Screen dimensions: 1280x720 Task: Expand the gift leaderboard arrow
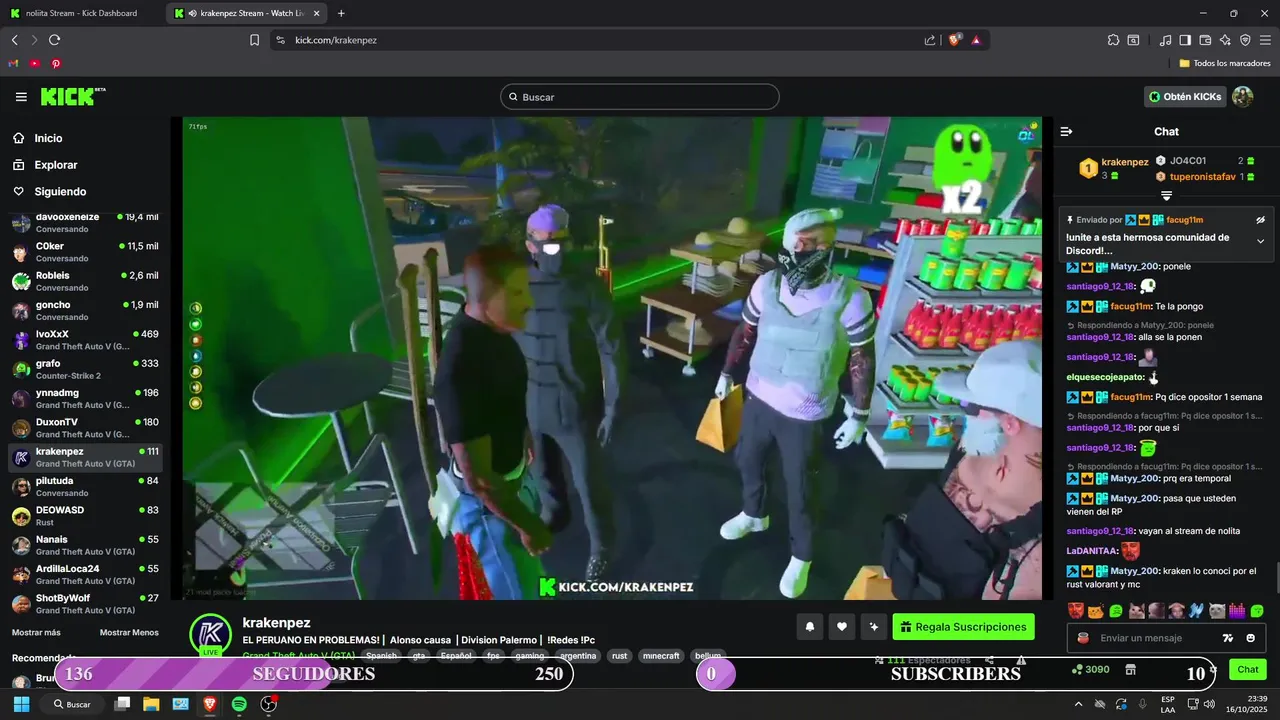[x=1166, y=195]
